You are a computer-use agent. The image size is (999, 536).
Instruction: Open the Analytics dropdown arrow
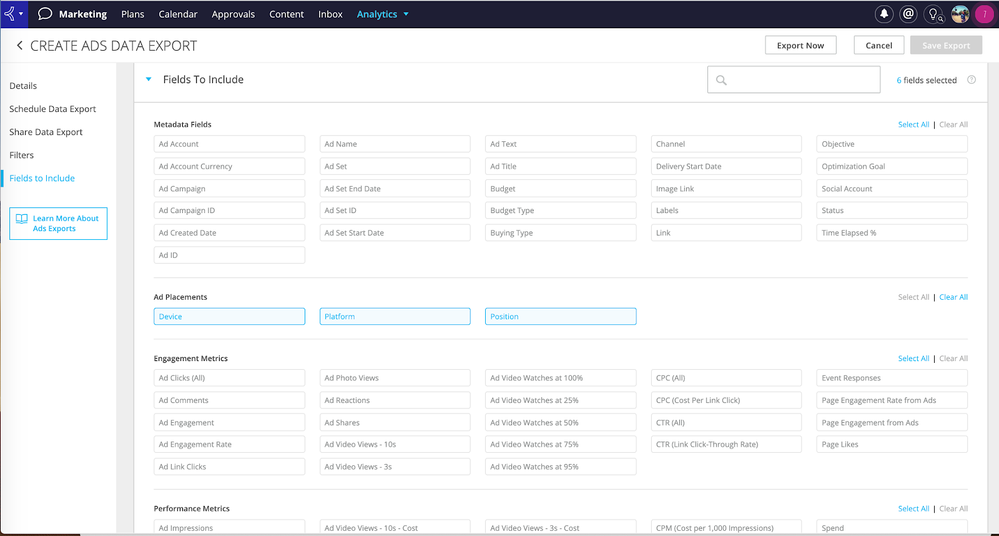click(x=406, y=14)
